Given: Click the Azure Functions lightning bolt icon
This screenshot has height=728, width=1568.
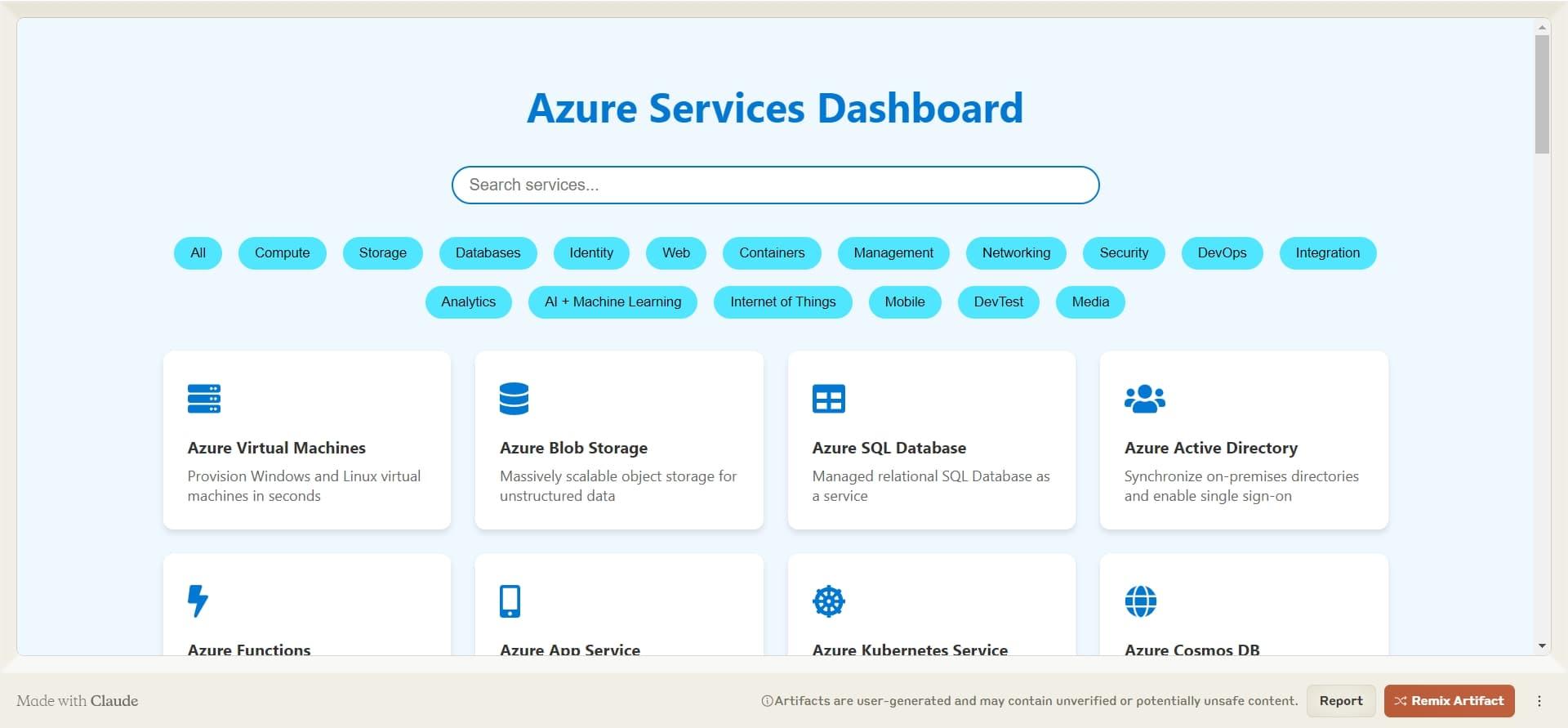Looking at the screenshot, I should (198, 601).
